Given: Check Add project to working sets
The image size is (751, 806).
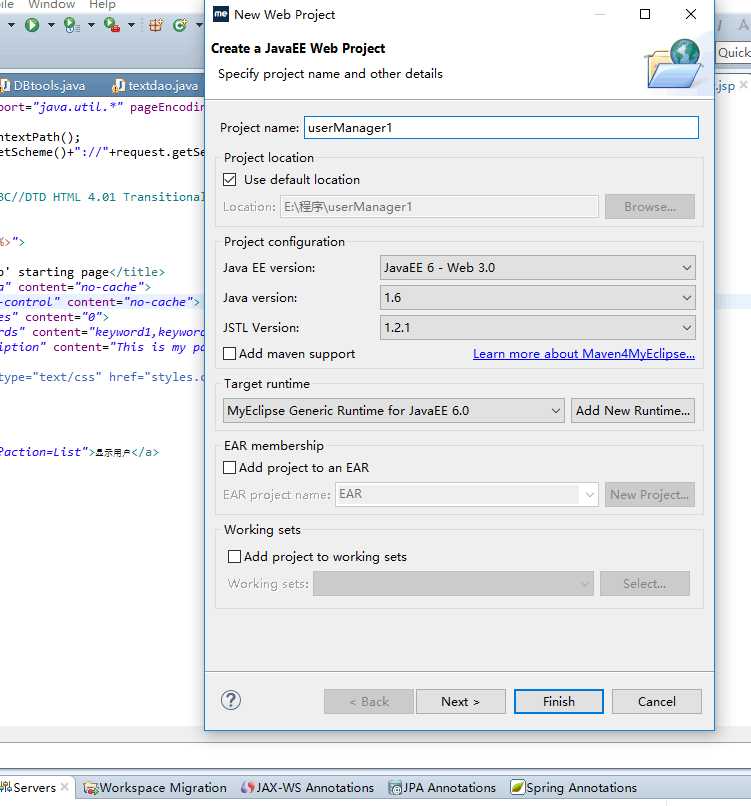Looking at the screenshot, I should point(234,557).
